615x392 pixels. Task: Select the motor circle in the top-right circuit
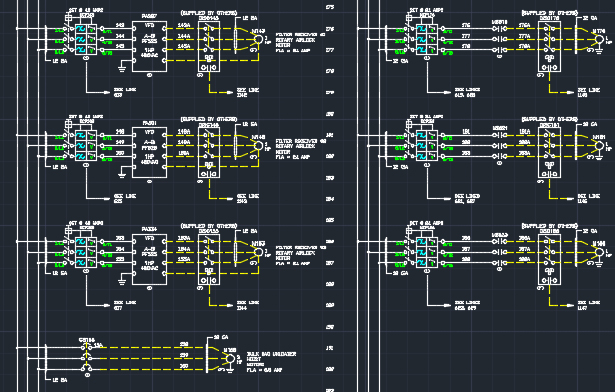599,39
